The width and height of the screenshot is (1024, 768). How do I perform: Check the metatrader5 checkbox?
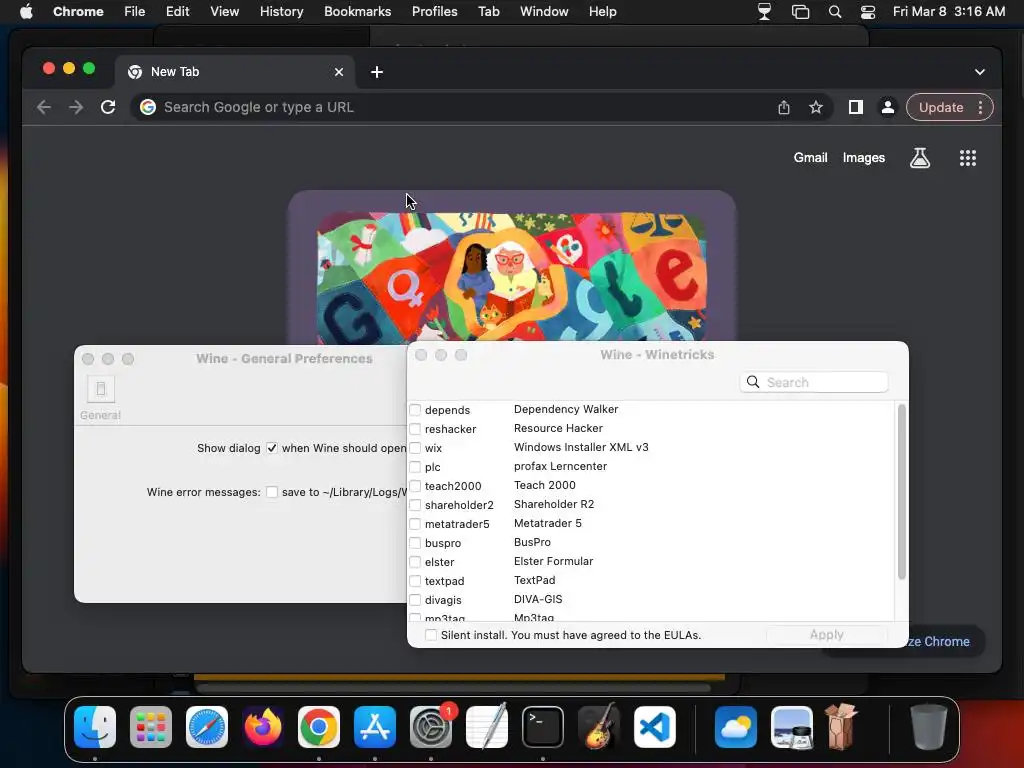(415, 524)
